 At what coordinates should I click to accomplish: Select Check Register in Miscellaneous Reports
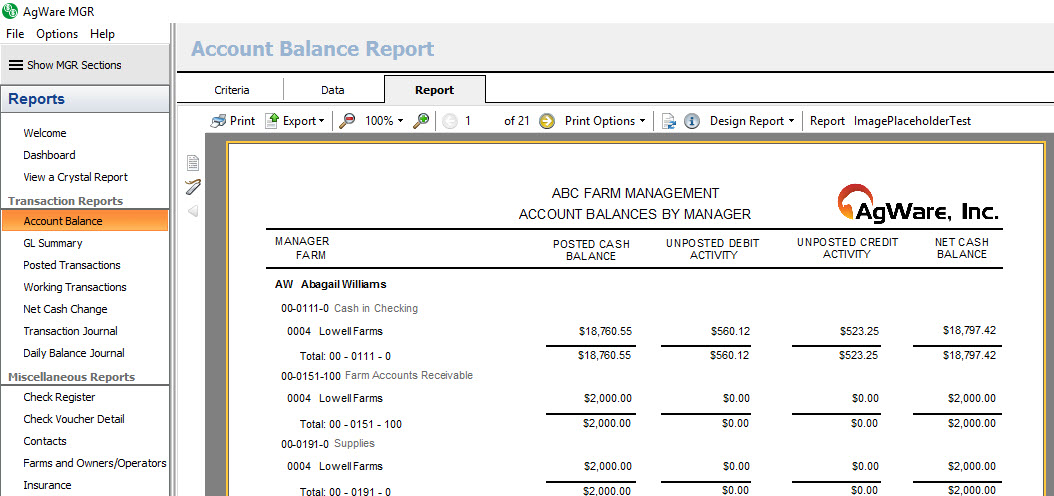tap(59, 397)
